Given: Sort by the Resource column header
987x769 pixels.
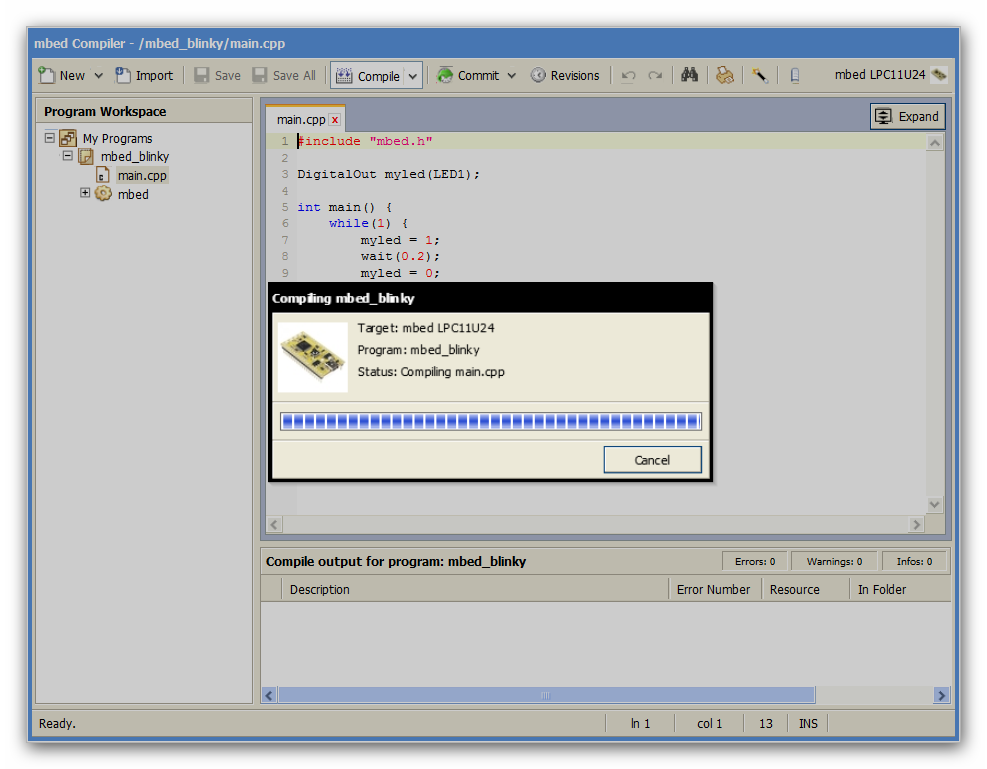Looking at the screenshot, I should click(805, 590).
